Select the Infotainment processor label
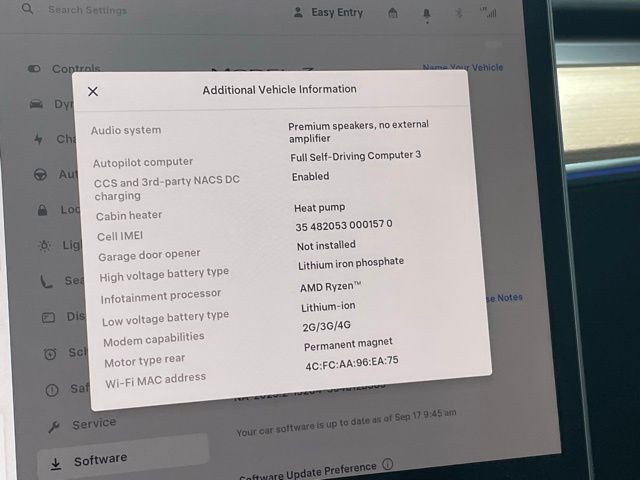 click(x=161, y=297)
